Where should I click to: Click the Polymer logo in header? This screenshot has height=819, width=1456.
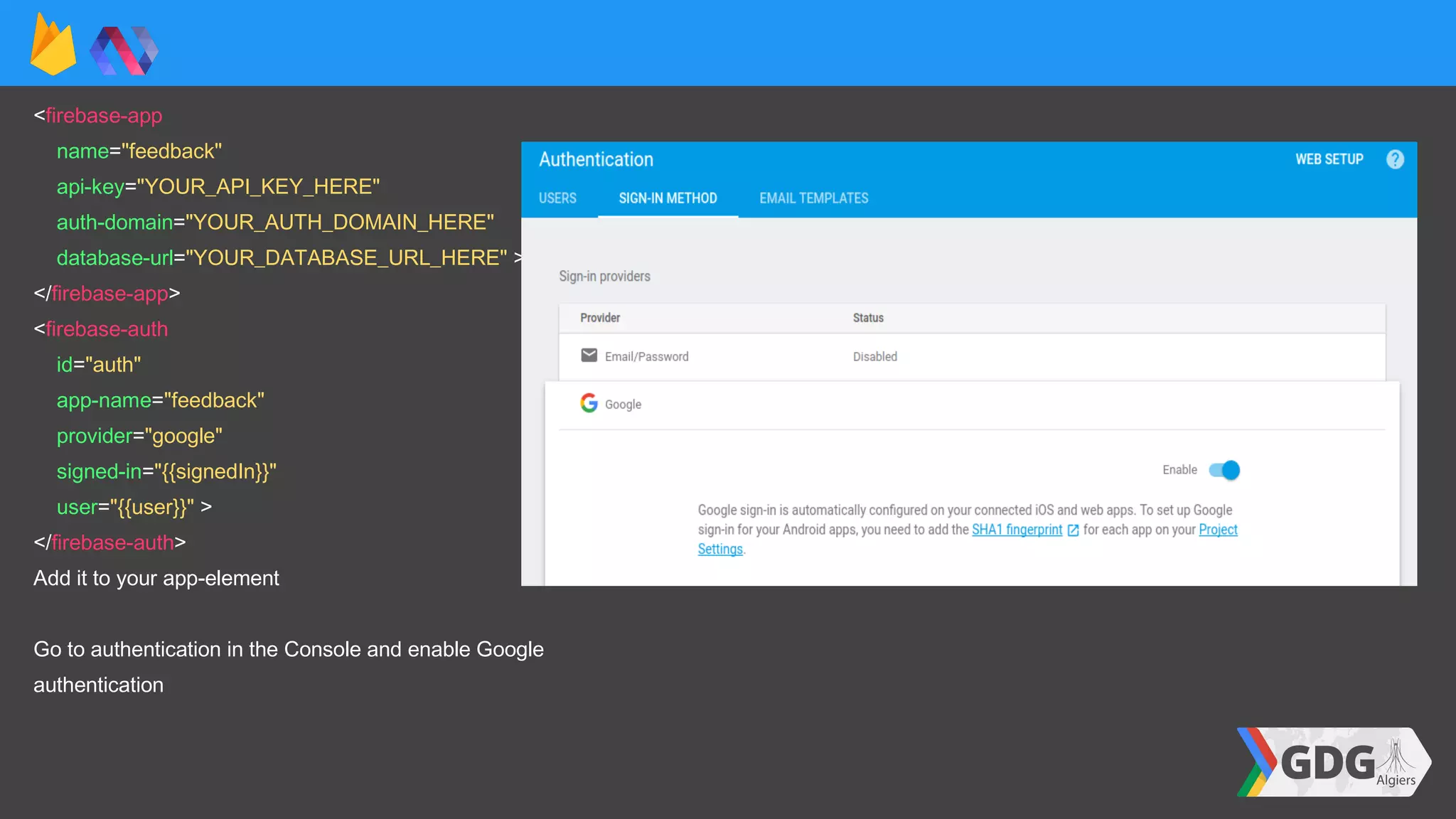click(124, 50)
